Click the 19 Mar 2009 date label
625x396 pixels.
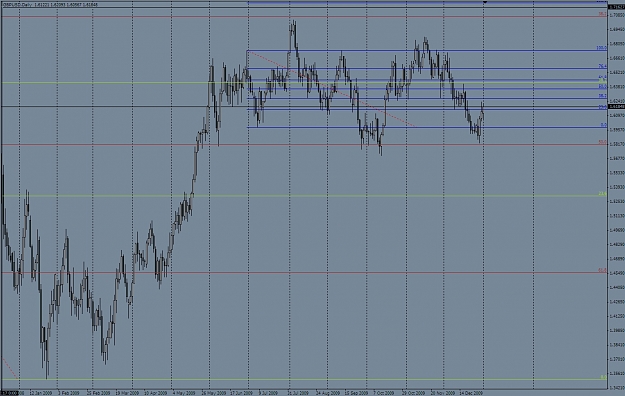(x=127, y=393)
